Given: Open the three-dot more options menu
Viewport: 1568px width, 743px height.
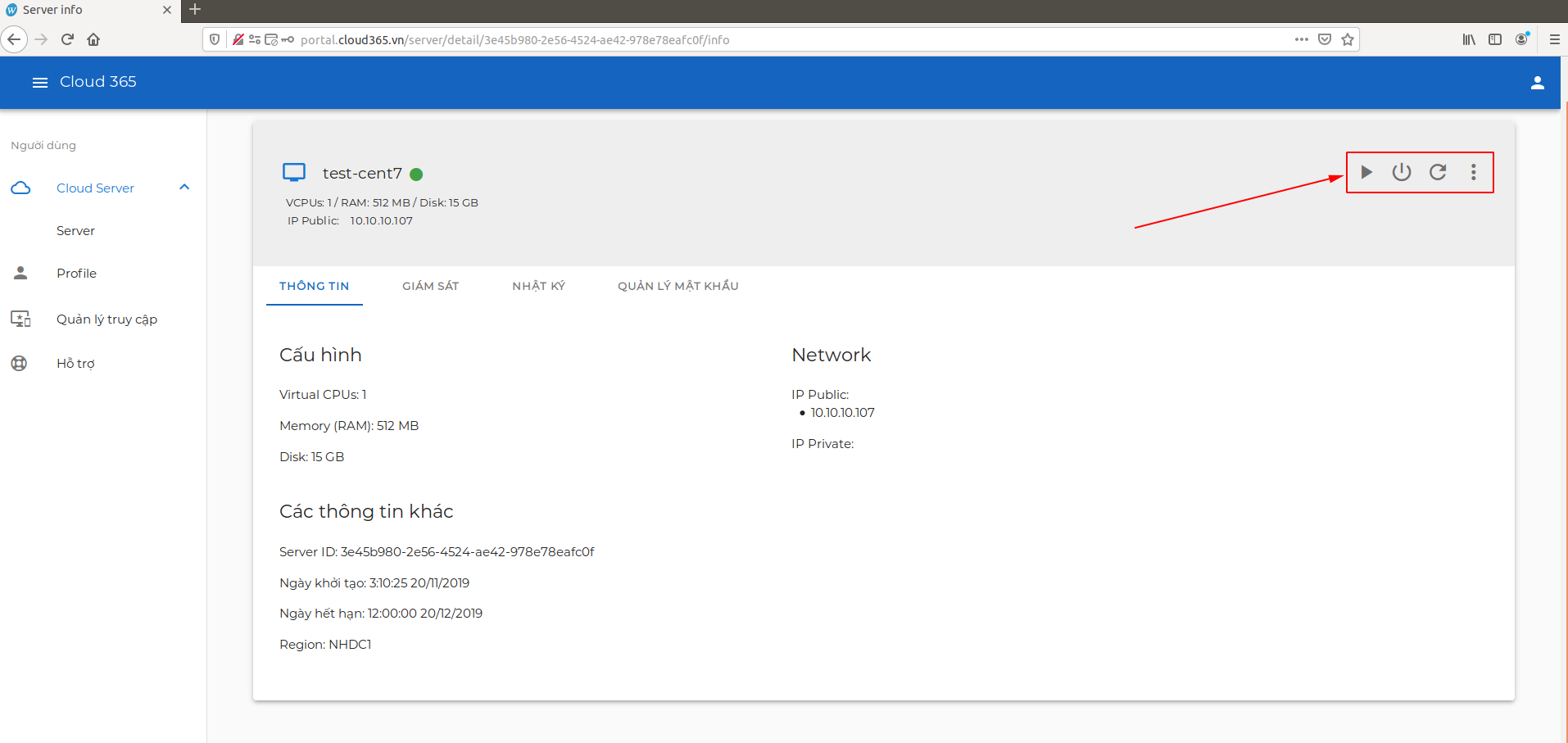Looking at the screenshot, I should coord(1473,172).
